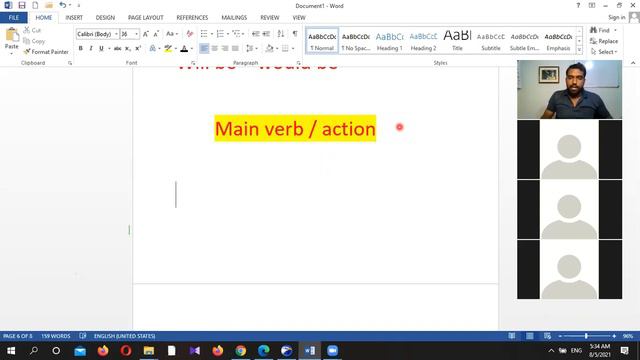
Task: Toggle Bold formatting
Action: click(80, 48)
